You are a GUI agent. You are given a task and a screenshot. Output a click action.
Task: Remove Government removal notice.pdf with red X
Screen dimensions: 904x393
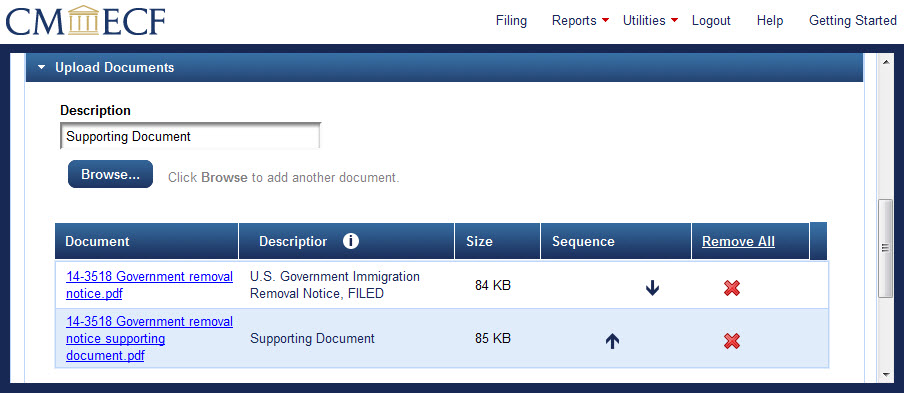click(x=732, y=288)
